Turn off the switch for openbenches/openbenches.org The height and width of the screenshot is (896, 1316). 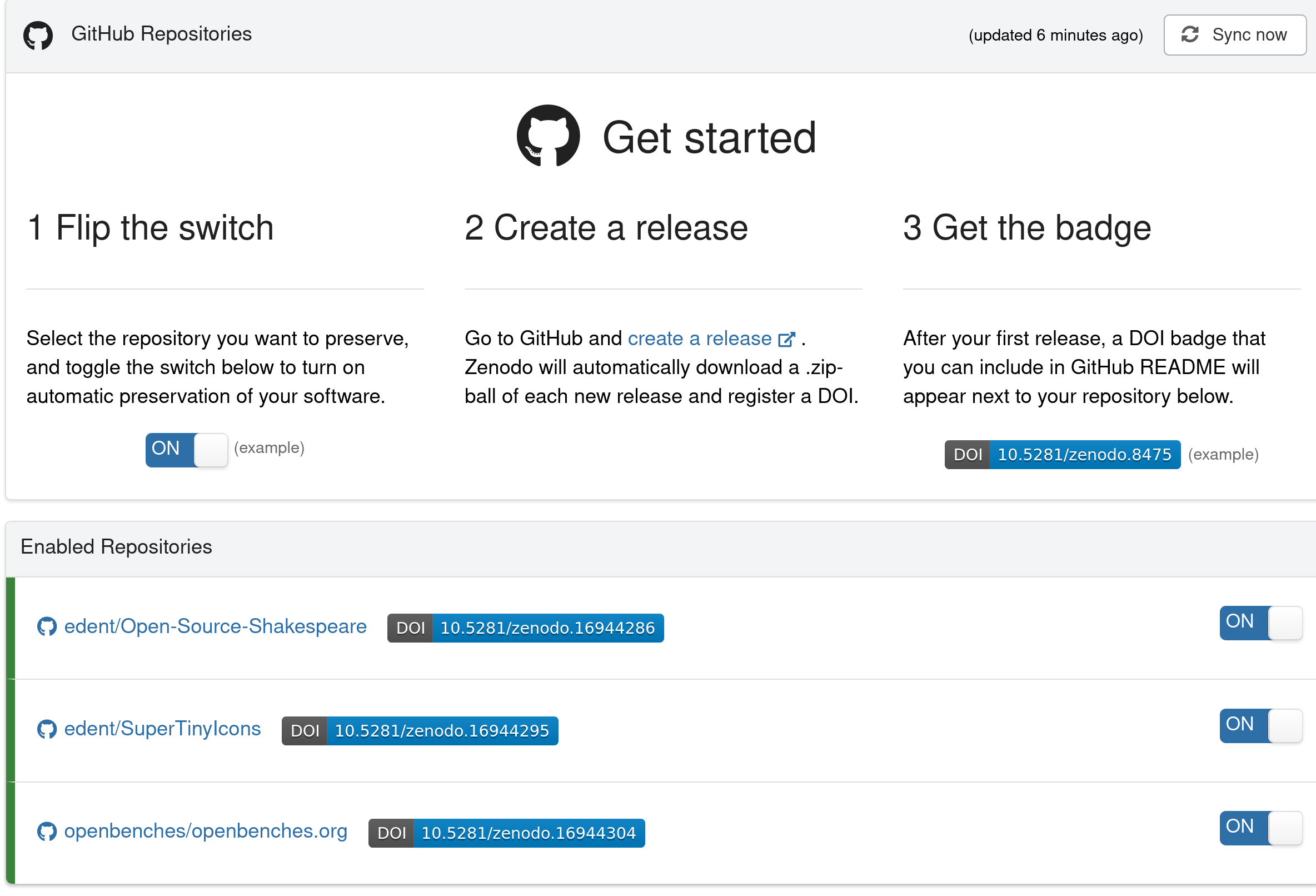click(x=1260, y=828)
